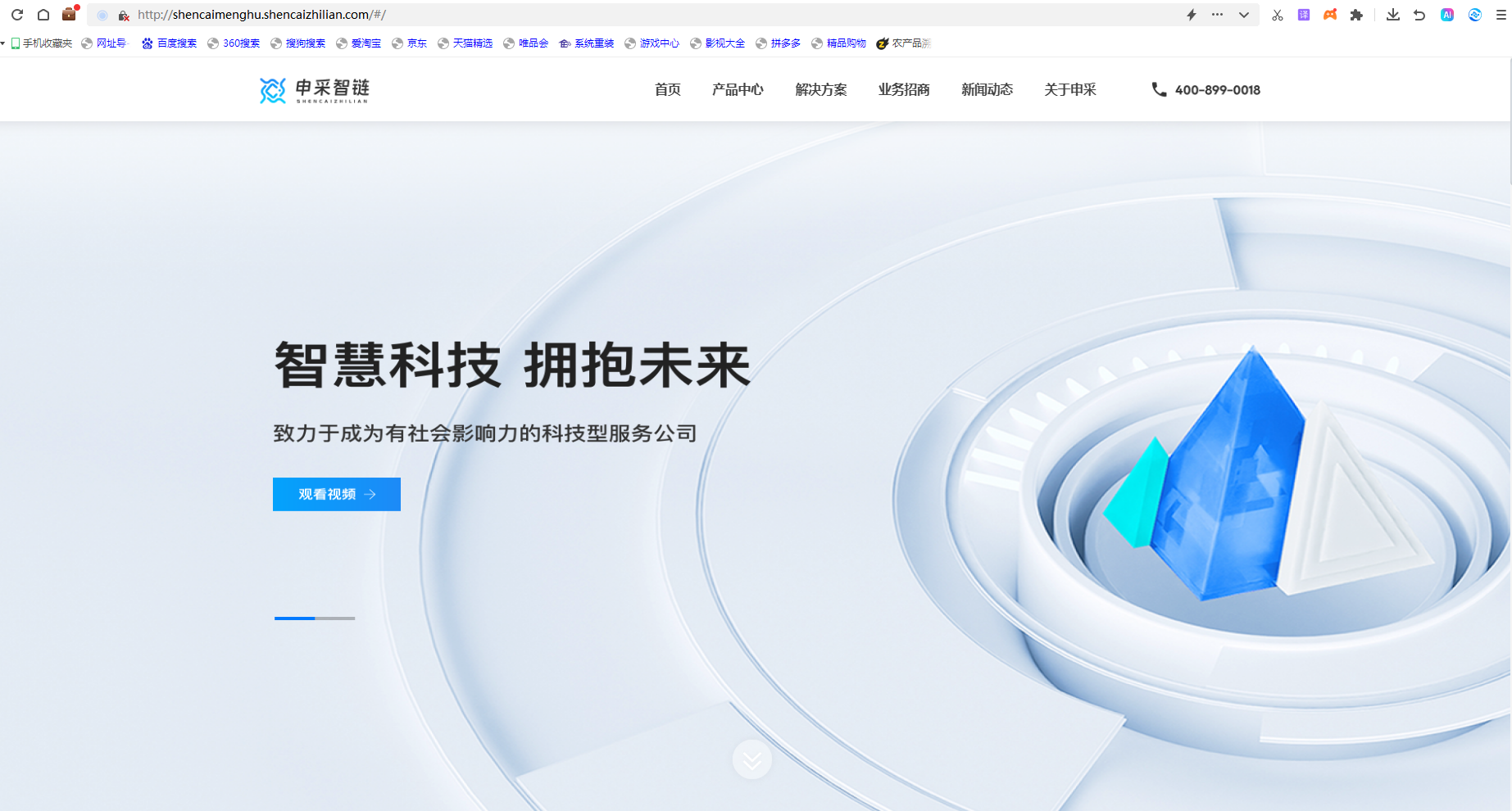The width and height of the screenshot is (1512, 811).
Task: Open 手机收藏夹 mobile bookmarks
Action: pyautogui.click(x=42, y=43)
